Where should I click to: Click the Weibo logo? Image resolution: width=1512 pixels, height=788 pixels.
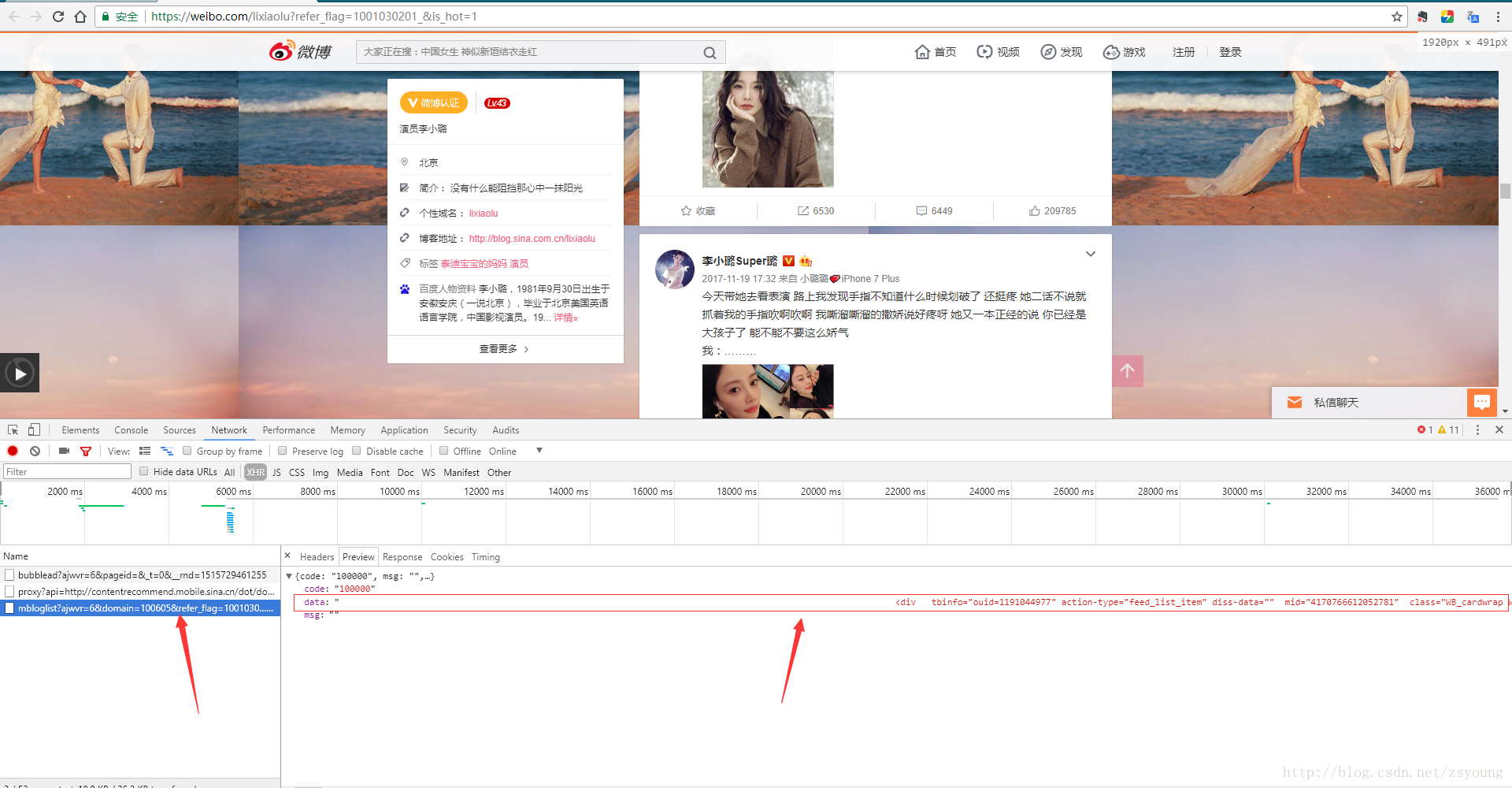point(300,51)
